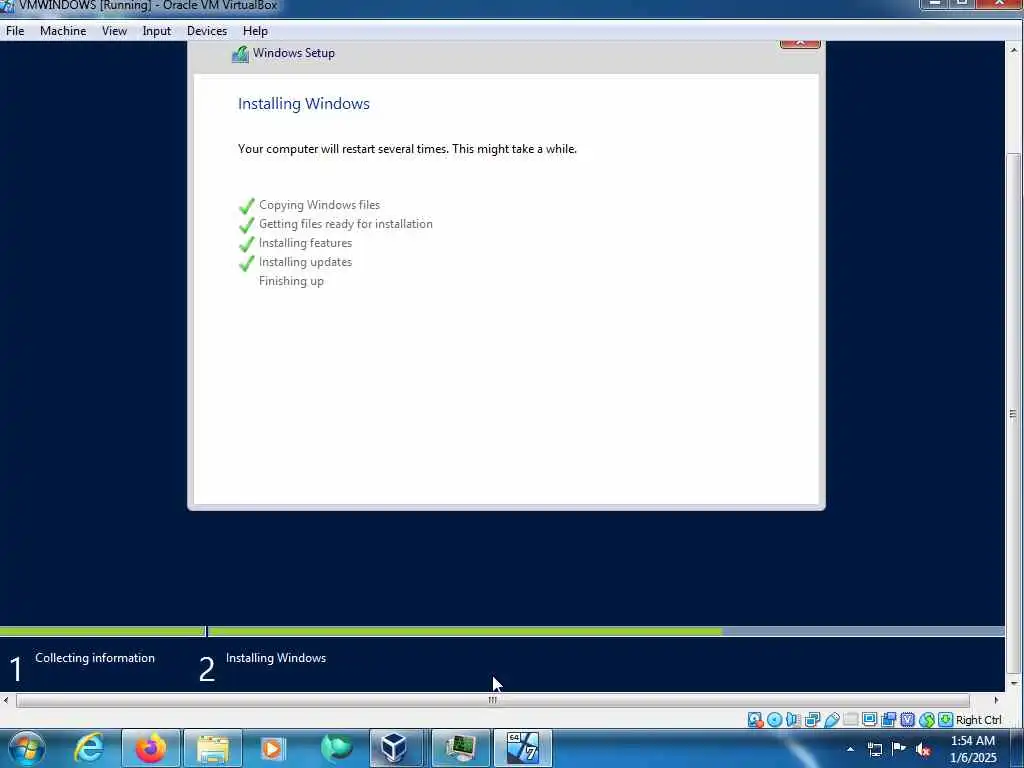Screen dimensions: 1024x768
Task: Open the Input menu
Action: [157, 31]
